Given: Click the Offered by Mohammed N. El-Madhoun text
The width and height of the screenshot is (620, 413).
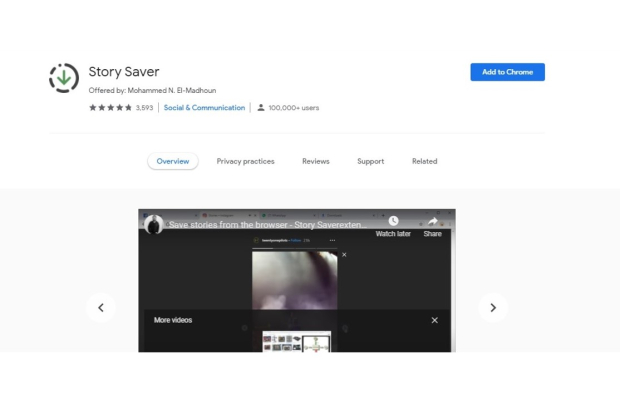Looking at the screenshot, I should pyautogui.click(x=152, y=90).
